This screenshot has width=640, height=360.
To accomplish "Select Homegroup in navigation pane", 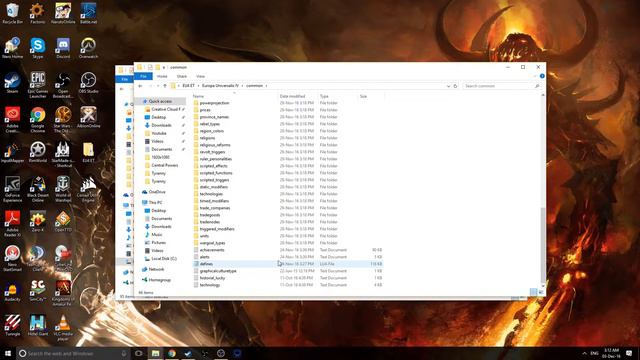I will [x=160, y=280].
